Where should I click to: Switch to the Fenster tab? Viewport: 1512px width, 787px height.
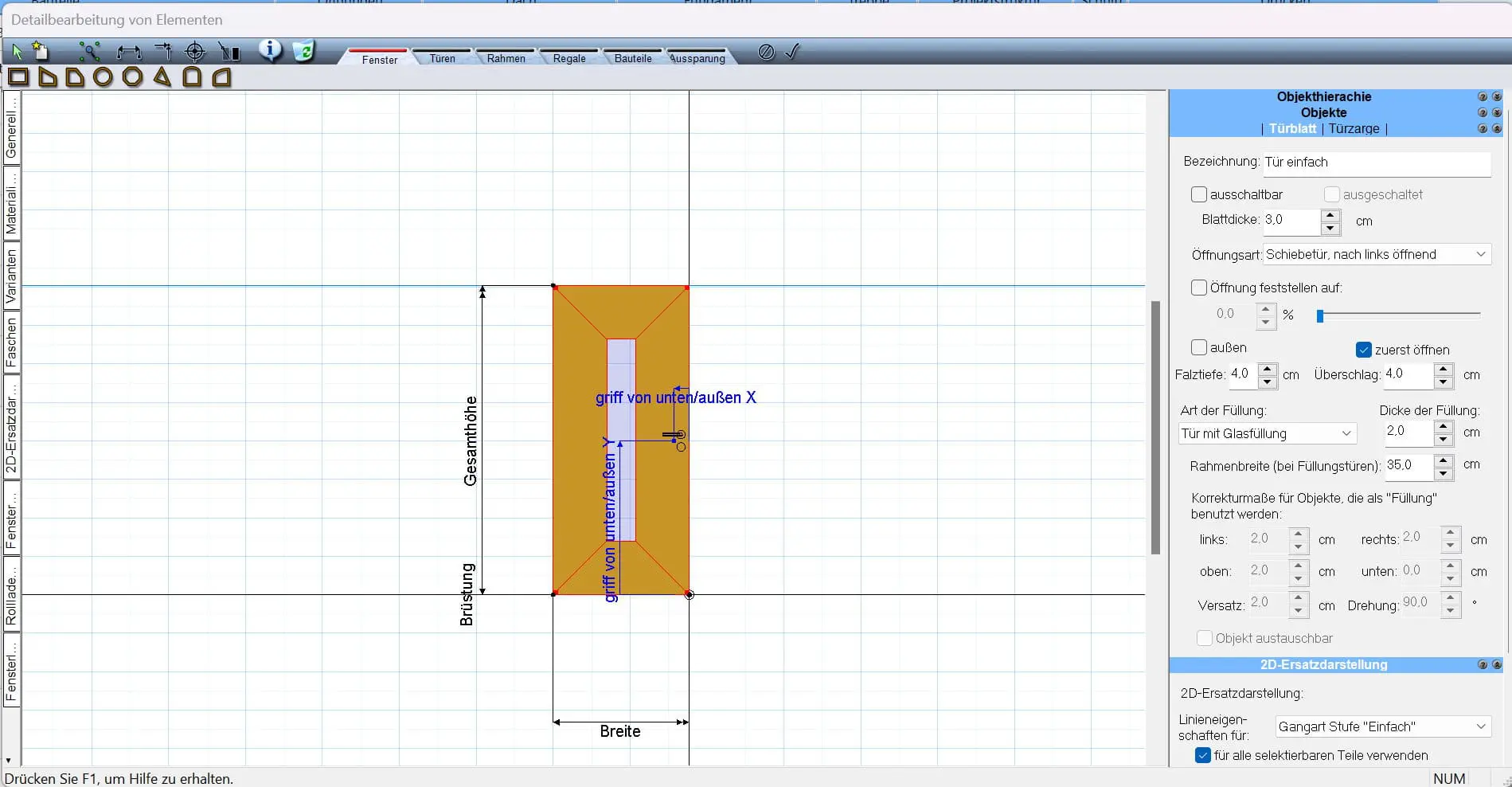point(380,59)
